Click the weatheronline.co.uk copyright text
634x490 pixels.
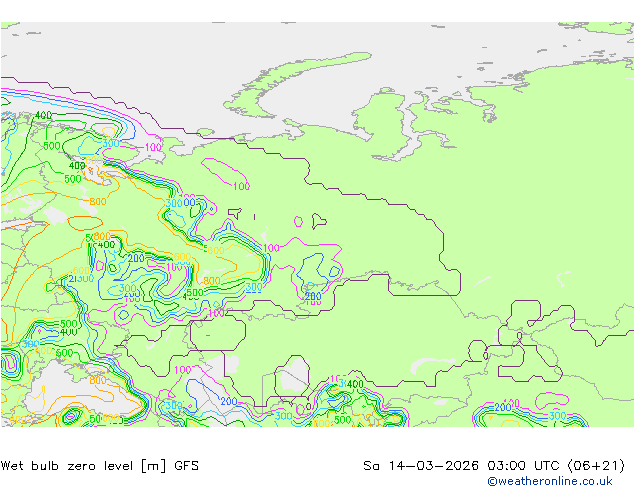click(x=549, y=481)
